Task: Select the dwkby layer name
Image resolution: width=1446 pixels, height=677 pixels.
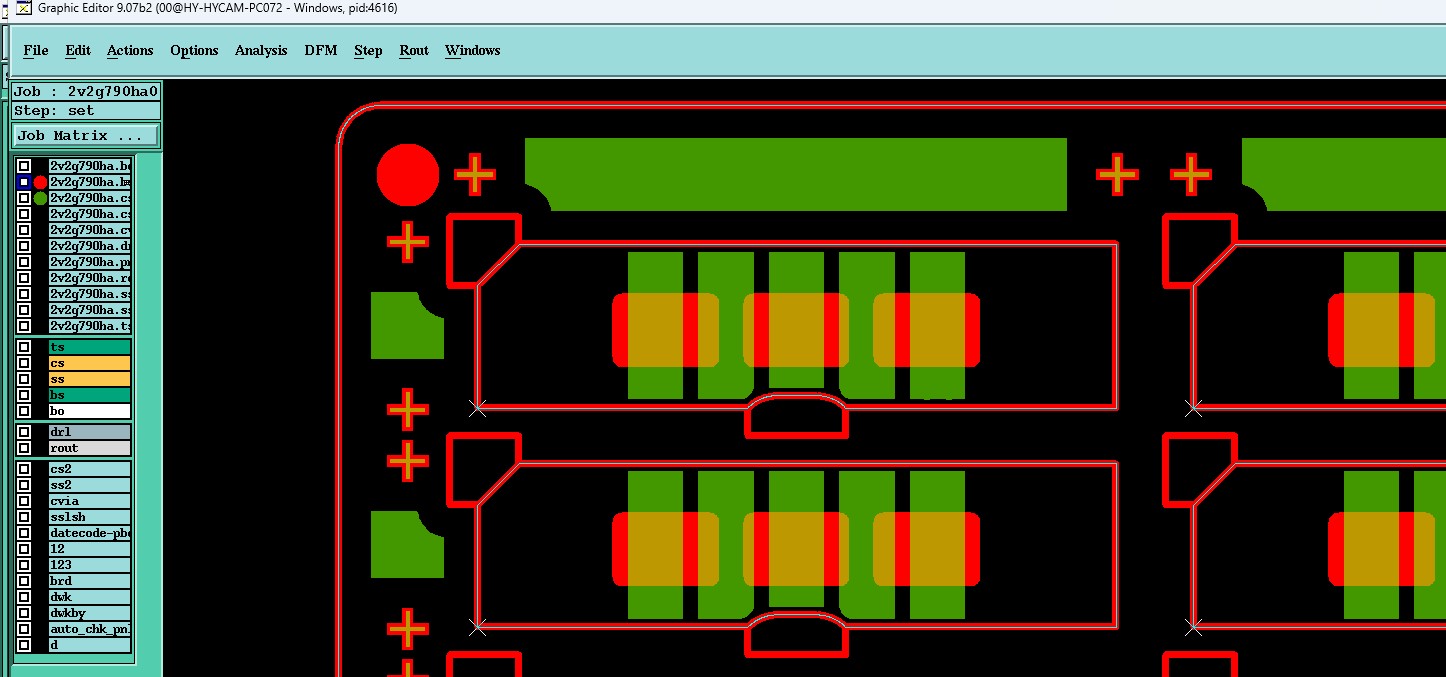Action: (89, 613)
